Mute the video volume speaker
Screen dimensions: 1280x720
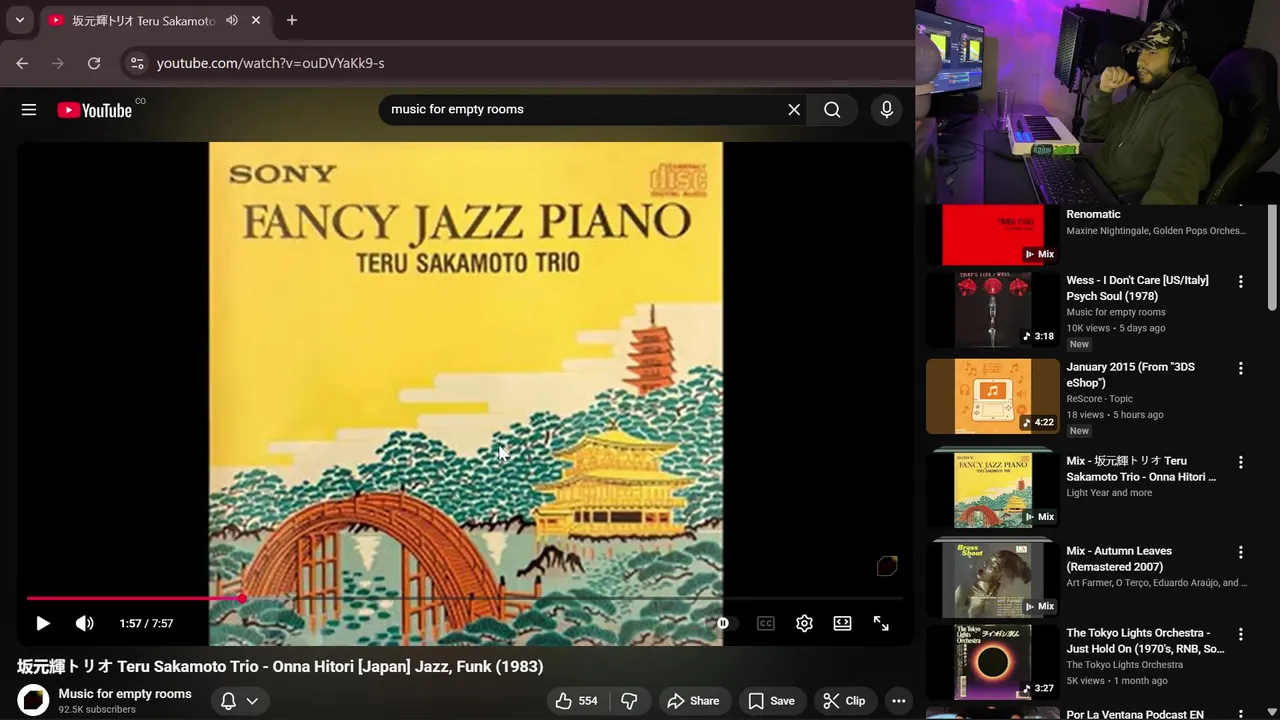85,623
